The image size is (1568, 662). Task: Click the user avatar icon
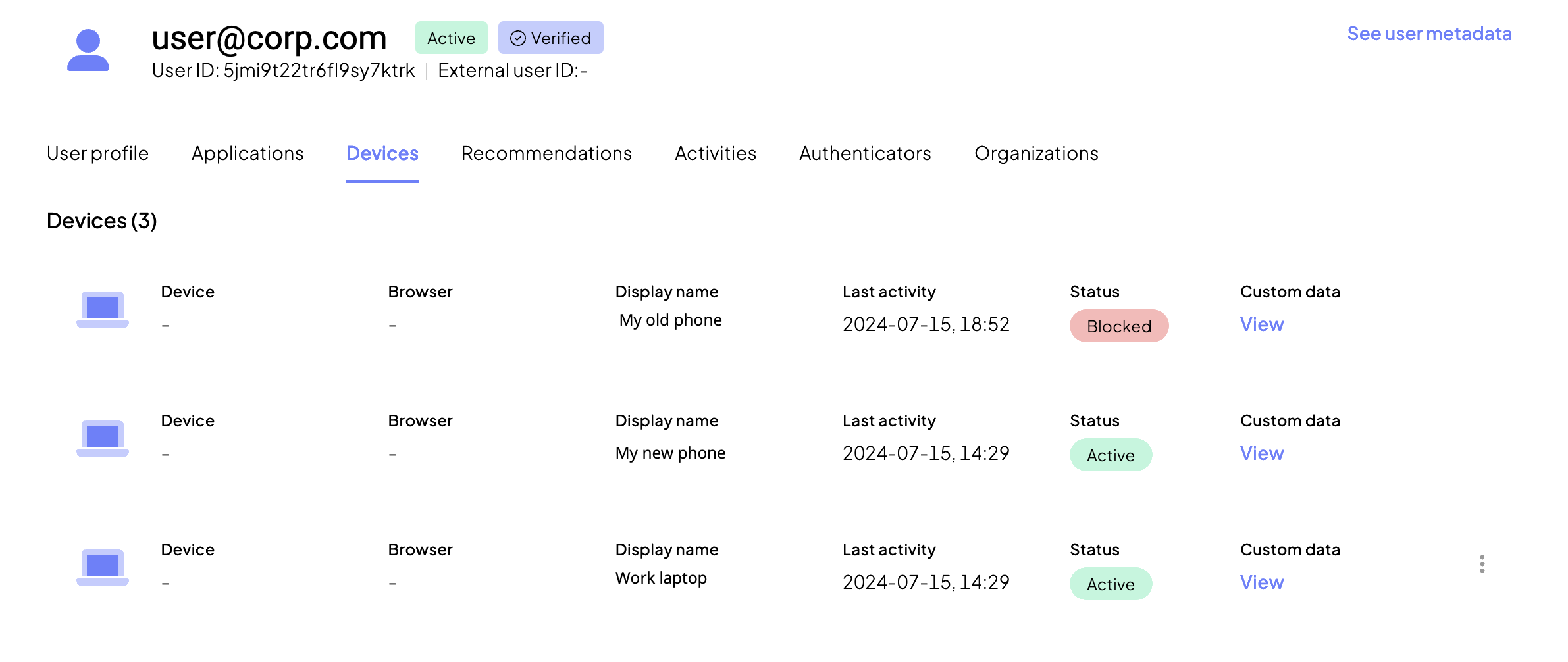(88, 50)
